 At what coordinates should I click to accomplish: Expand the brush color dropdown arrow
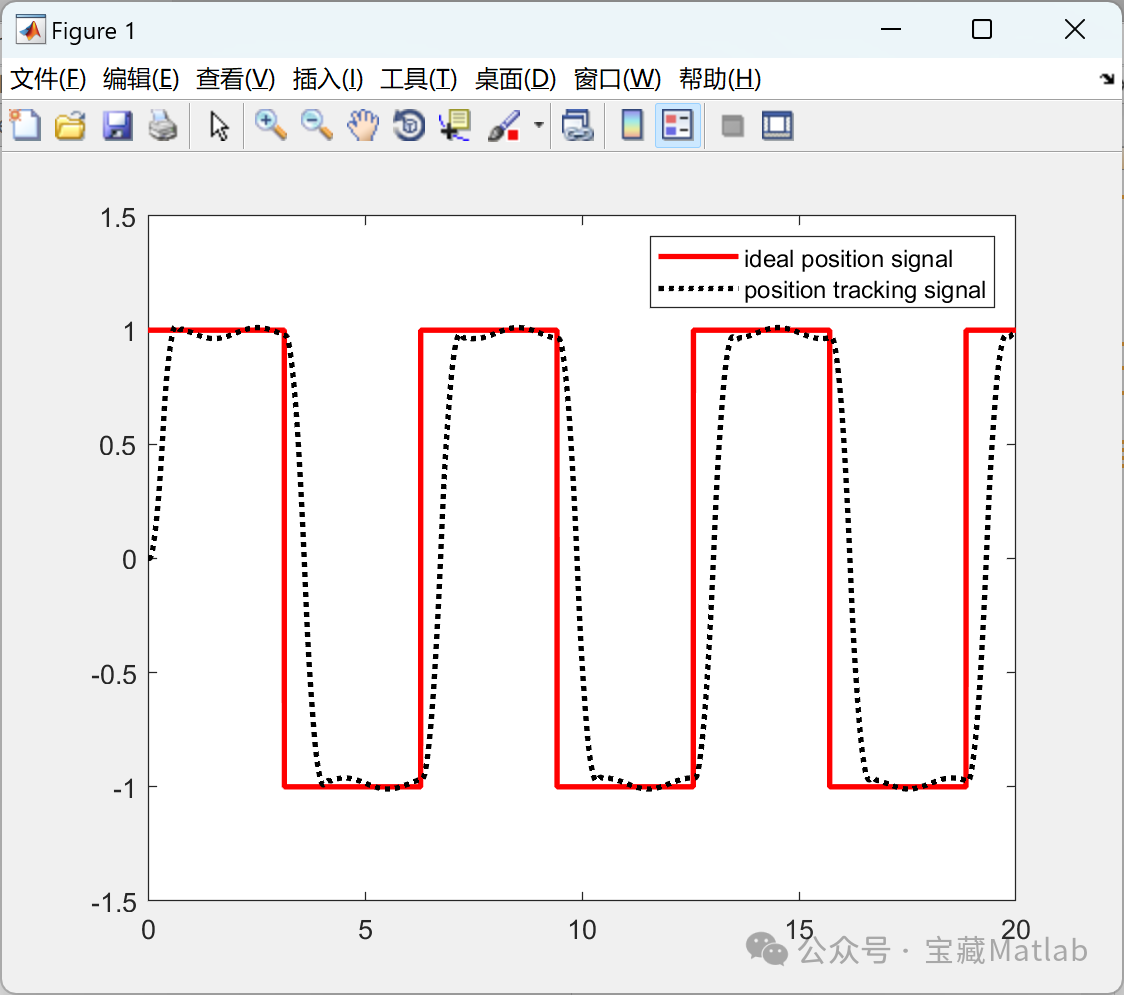[538, 125]
